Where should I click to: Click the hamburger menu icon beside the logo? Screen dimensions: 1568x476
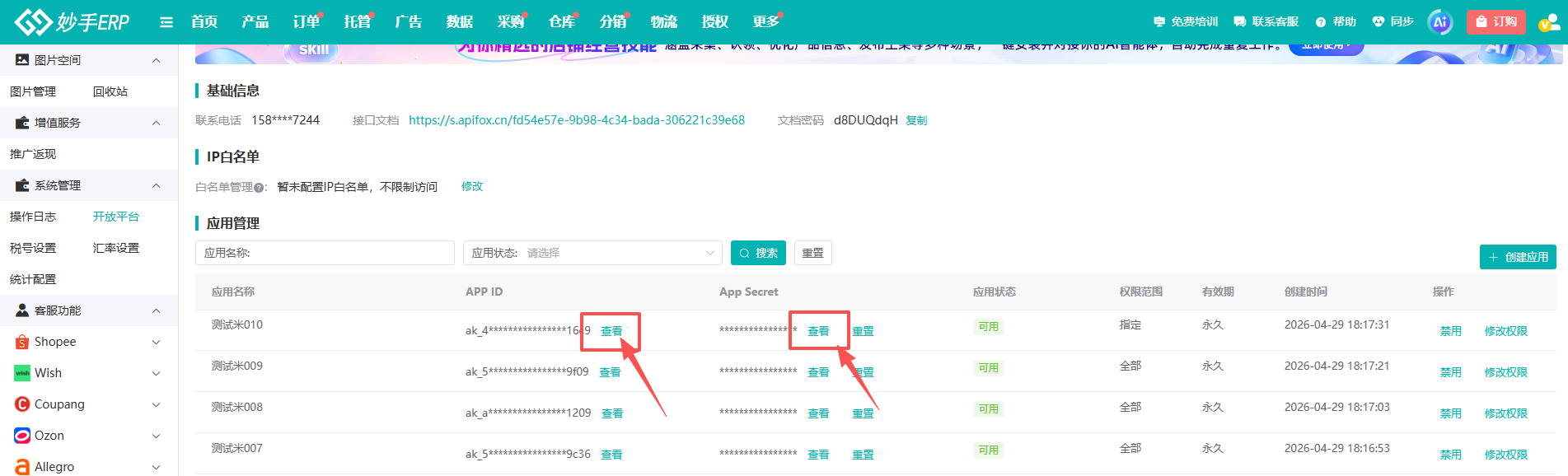[x=166, y=22]
